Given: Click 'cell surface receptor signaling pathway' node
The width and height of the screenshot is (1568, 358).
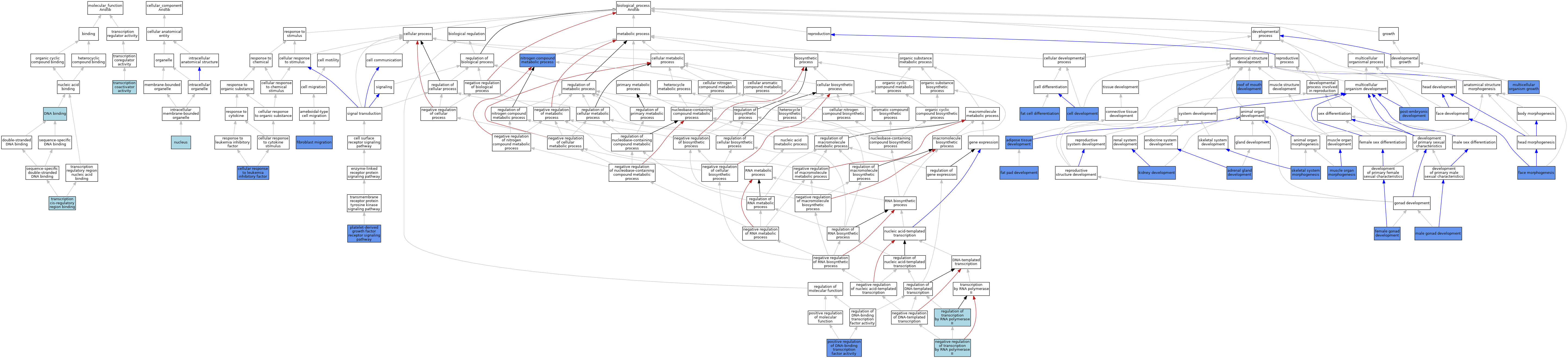Looking at the screenshot, I should click(364, 142).
